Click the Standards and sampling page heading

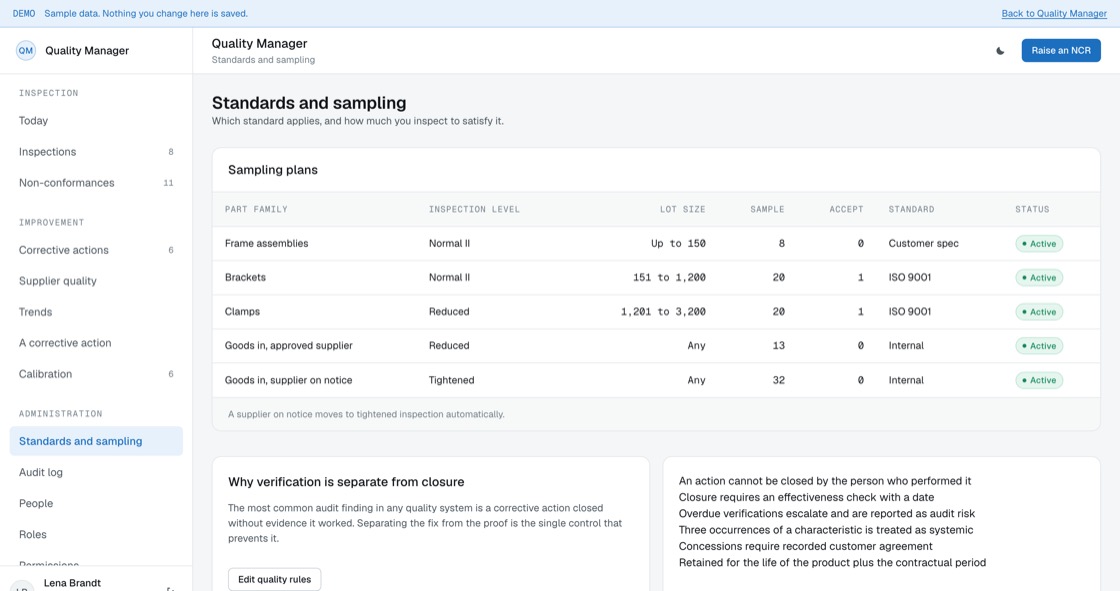(309, 103)
